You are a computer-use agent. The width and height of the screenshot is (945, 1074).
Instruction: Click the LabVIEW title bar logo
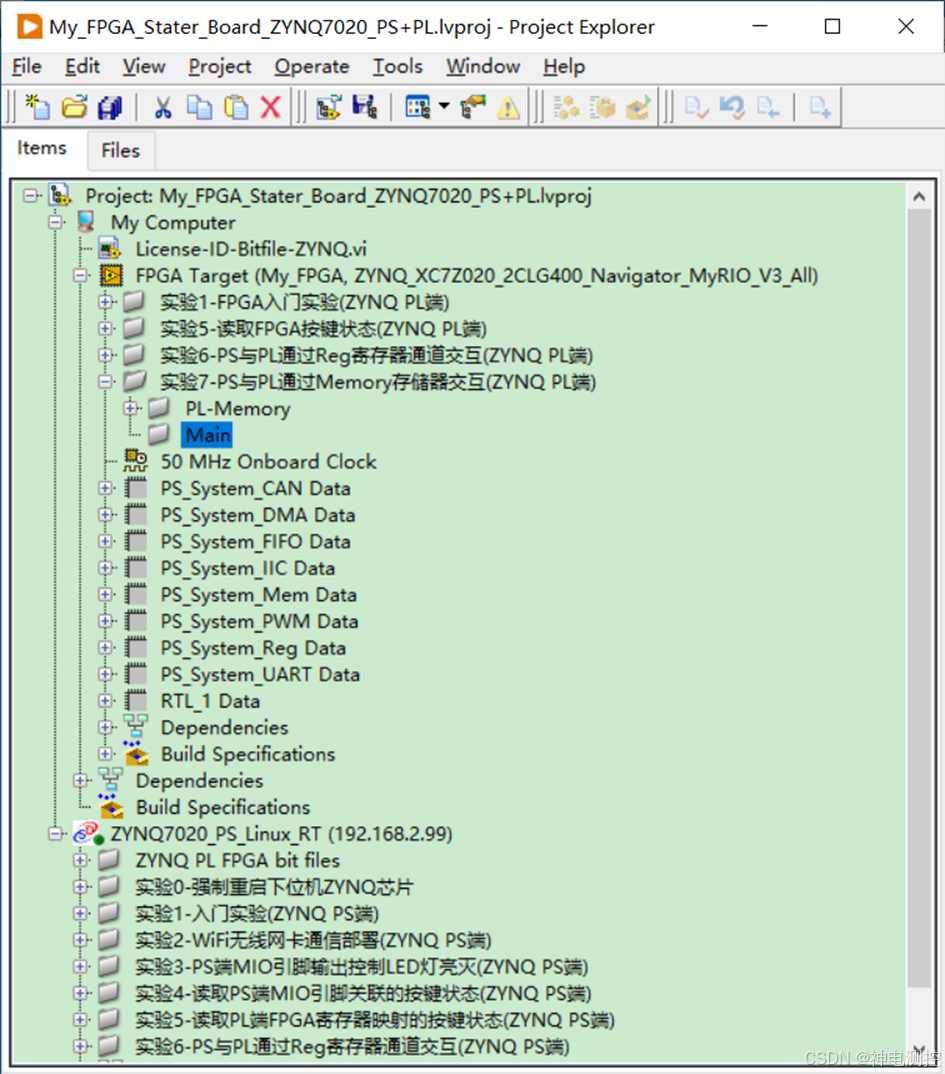29,27
